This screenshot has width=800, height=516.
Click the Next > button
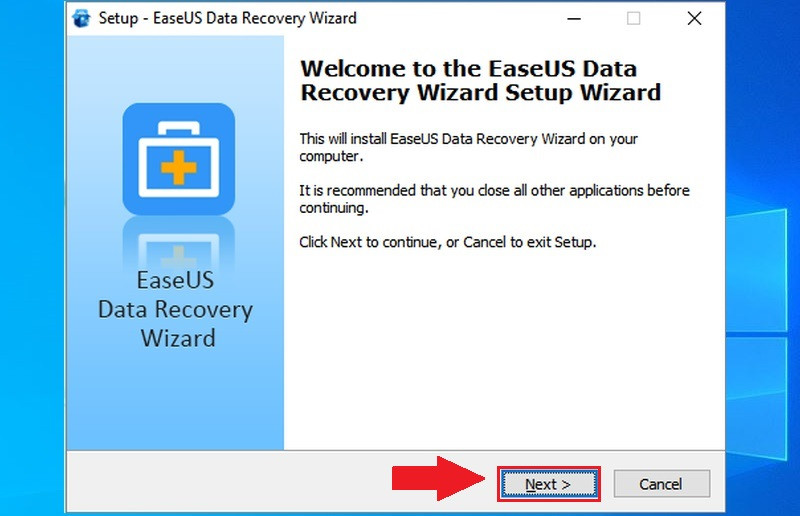coord(548,484)
